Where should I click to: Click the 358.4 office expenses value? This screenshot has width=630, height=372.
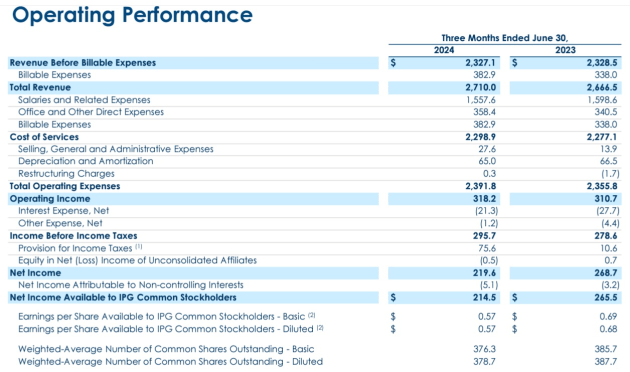(x=484, y=112)
